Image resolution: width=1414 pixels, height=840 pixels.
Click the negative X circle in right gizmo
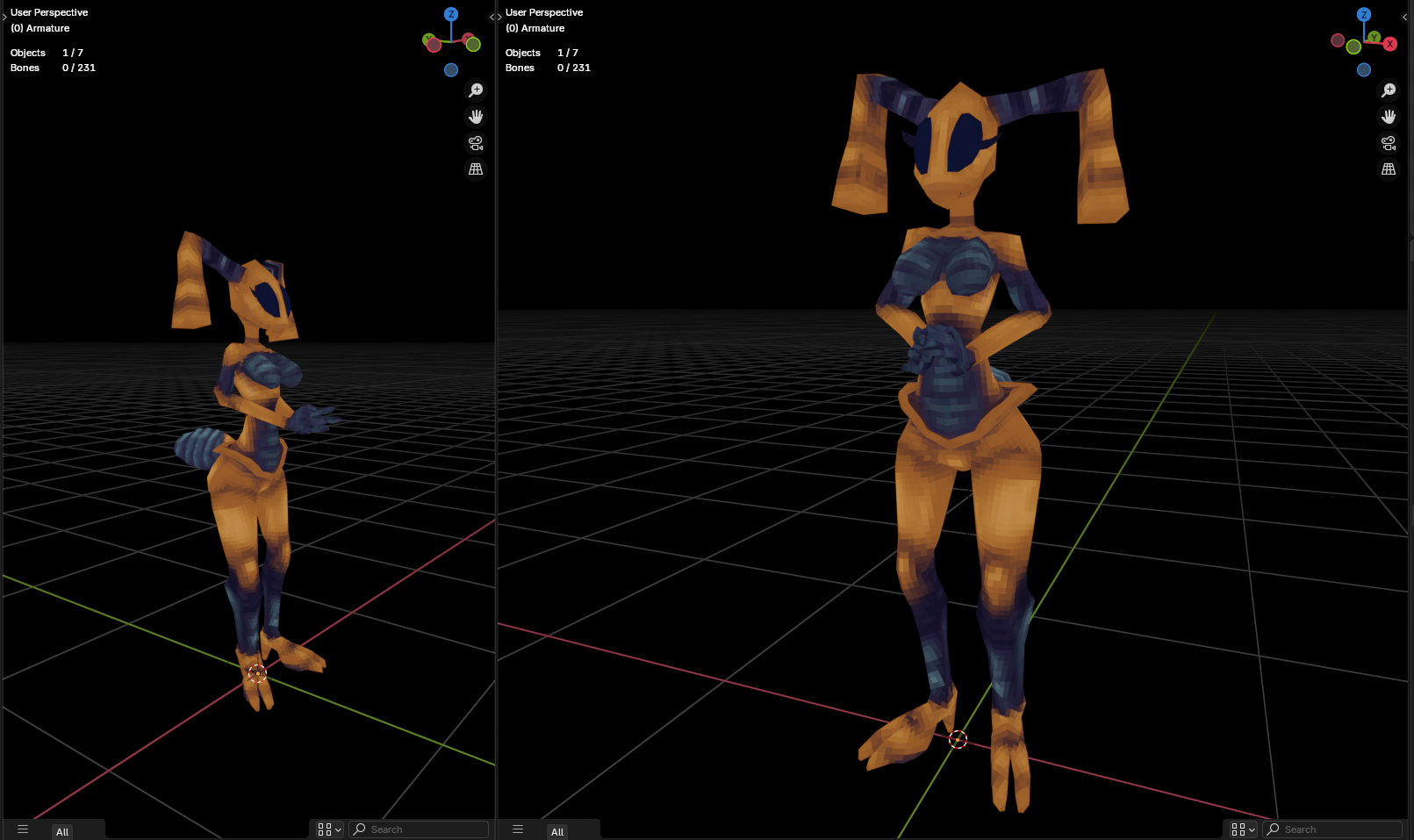1338,40
